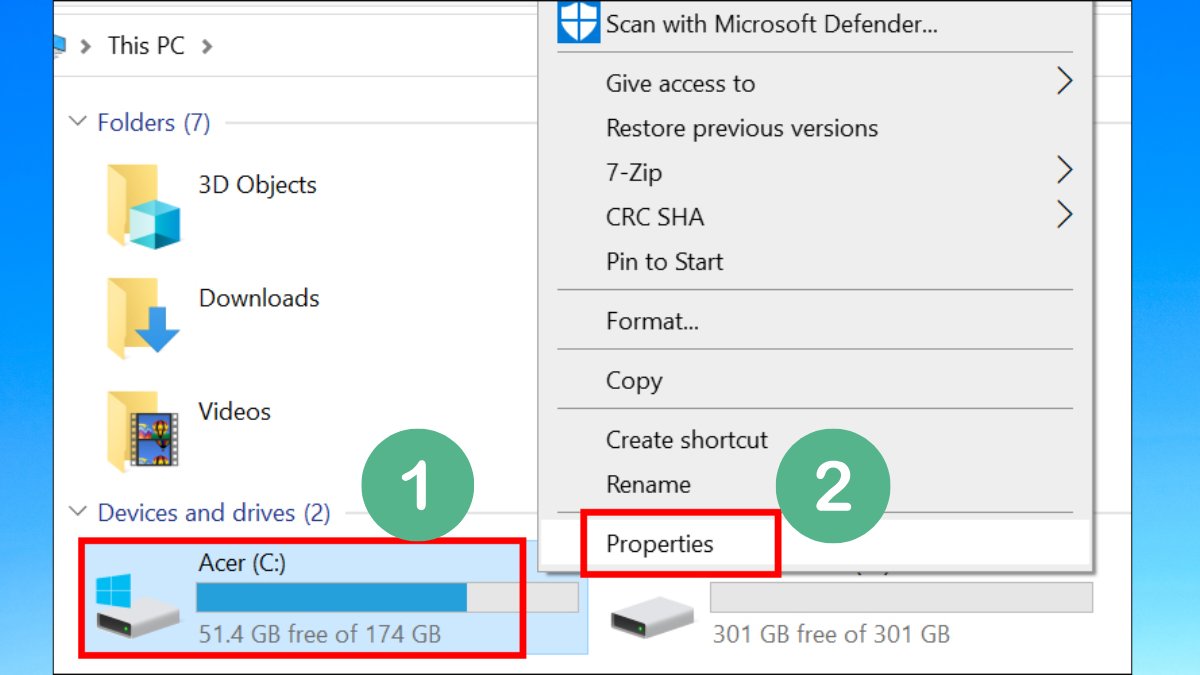Open the Downloads folder
1200x675 pixels.
[x=259, y=297]
